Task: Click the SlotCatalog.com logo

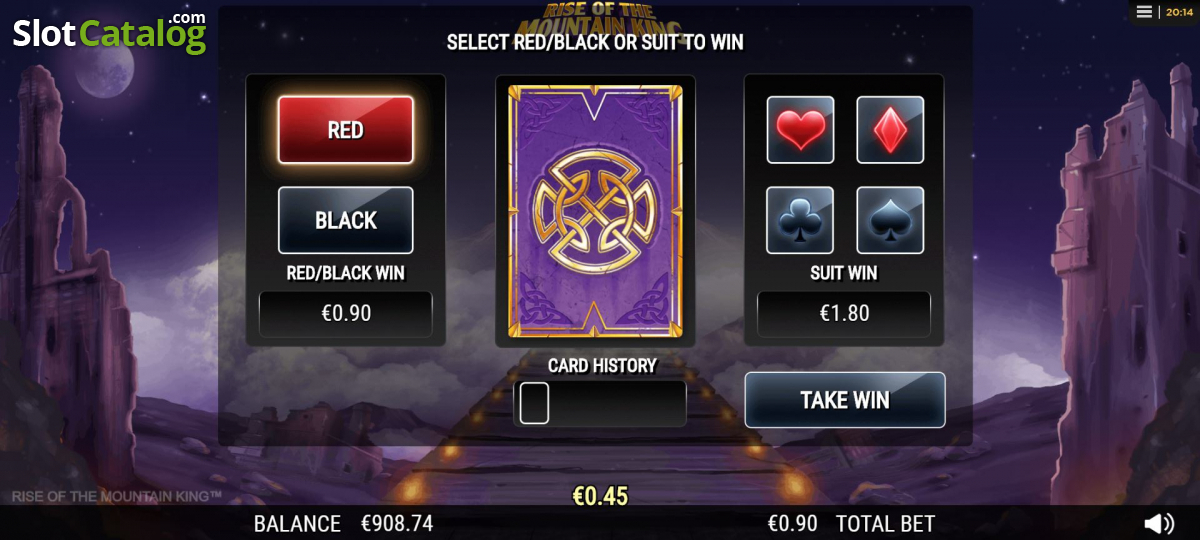Action: pyautogui.click(x=109, y=32)
